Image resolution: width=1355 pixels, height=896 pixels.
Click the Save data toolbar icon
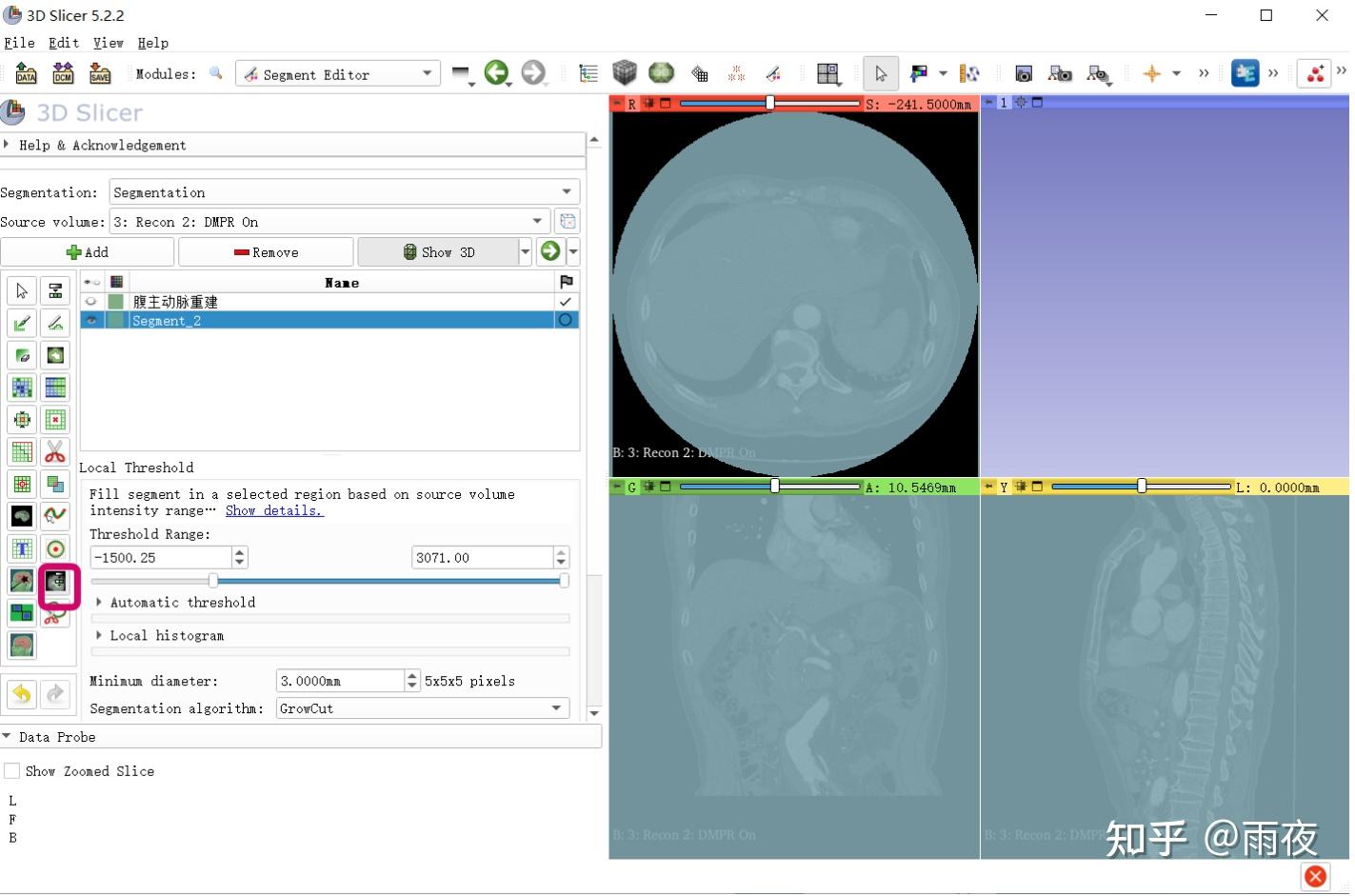point(100,73)
